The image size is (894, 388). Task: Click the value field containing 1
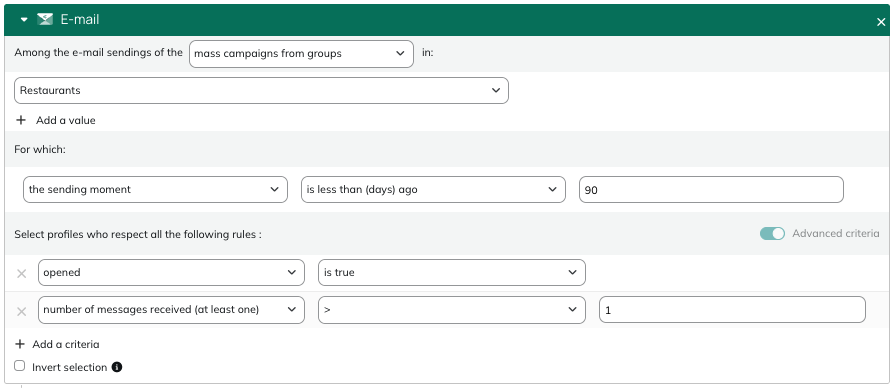click(732, 310)
